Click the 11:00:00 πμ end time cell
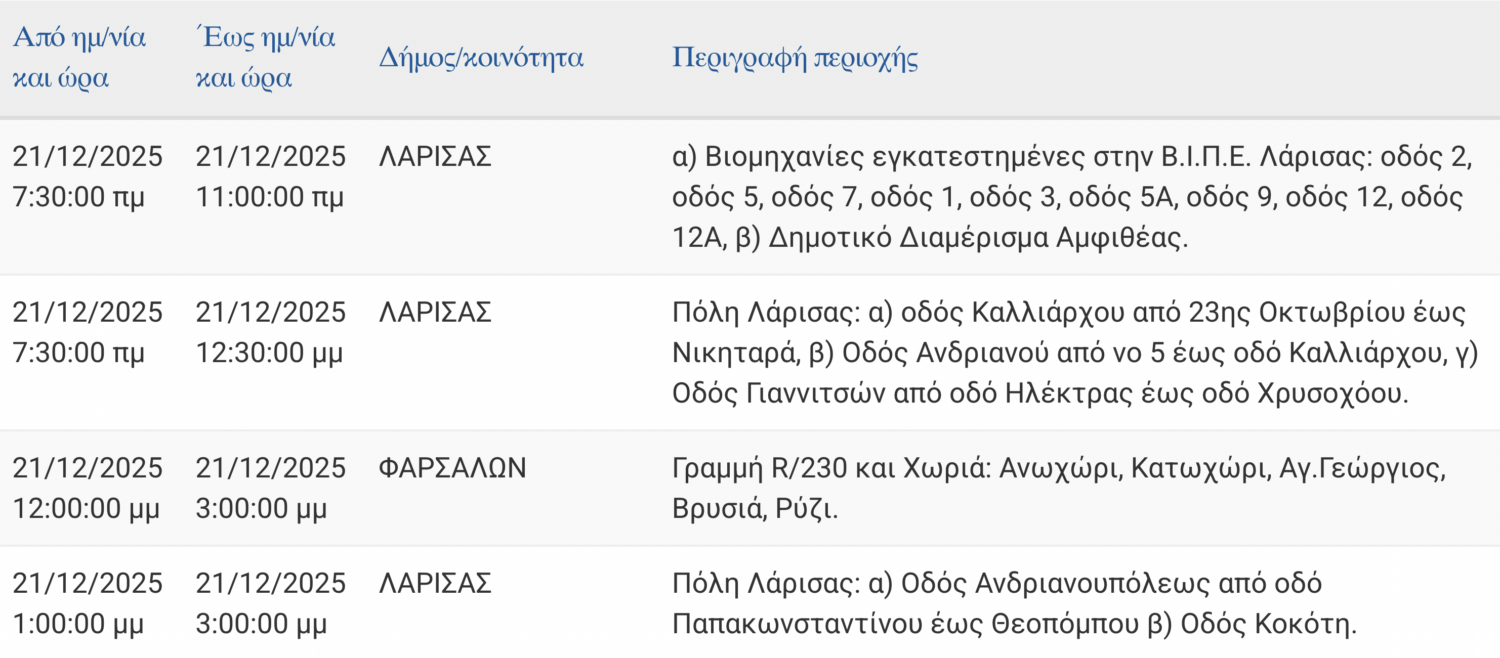1500x658 pixels. [x=270, y=177]
